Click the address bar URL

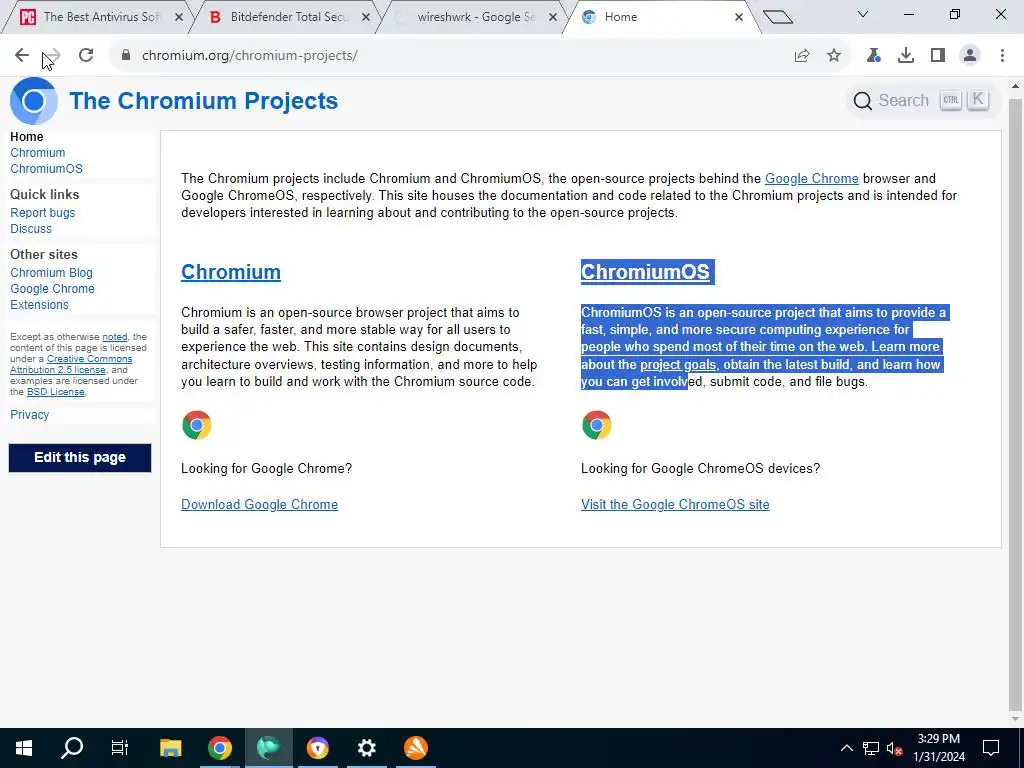[x=249, y=56]
